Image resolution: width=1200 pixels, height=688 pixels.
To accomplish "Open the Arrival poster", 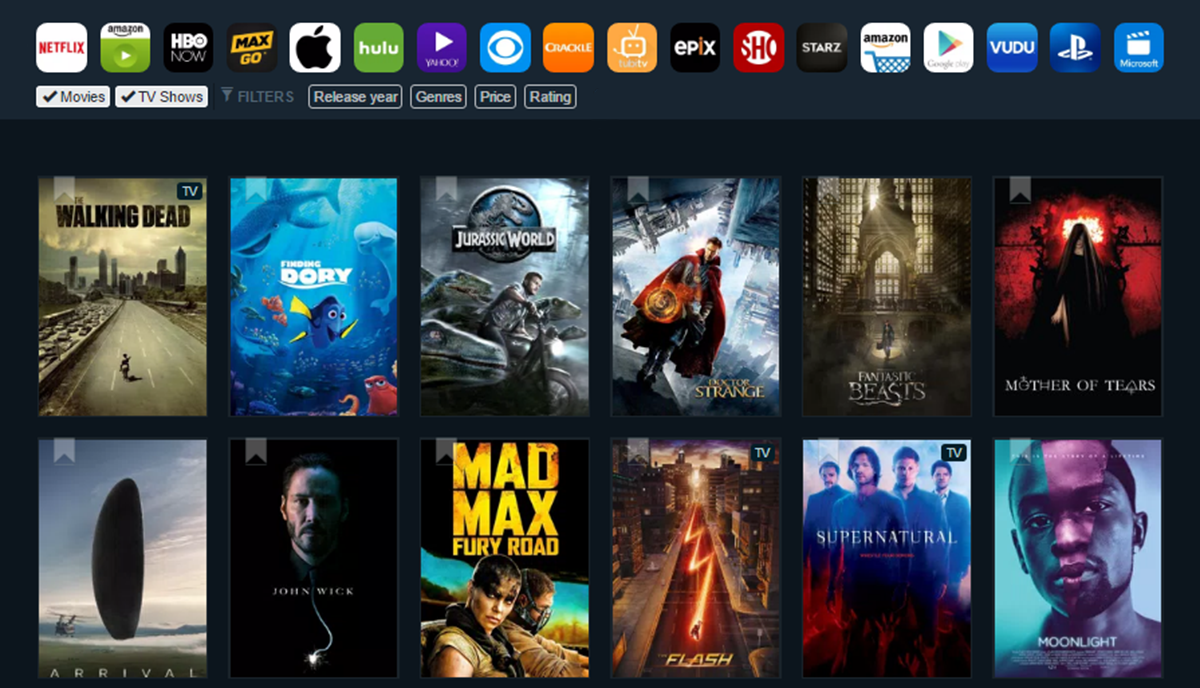I will pos(123,558).
